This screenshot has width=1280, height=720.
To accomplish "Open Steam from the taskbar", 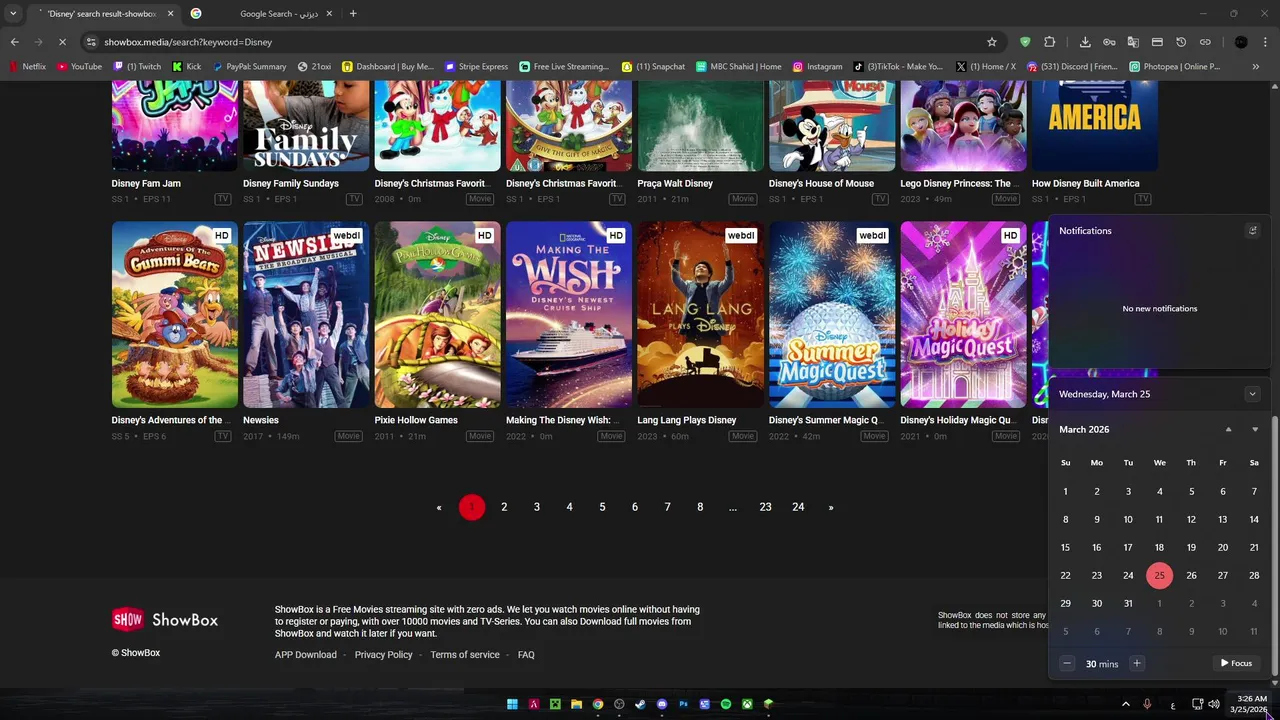I will [x=640, y=704].
